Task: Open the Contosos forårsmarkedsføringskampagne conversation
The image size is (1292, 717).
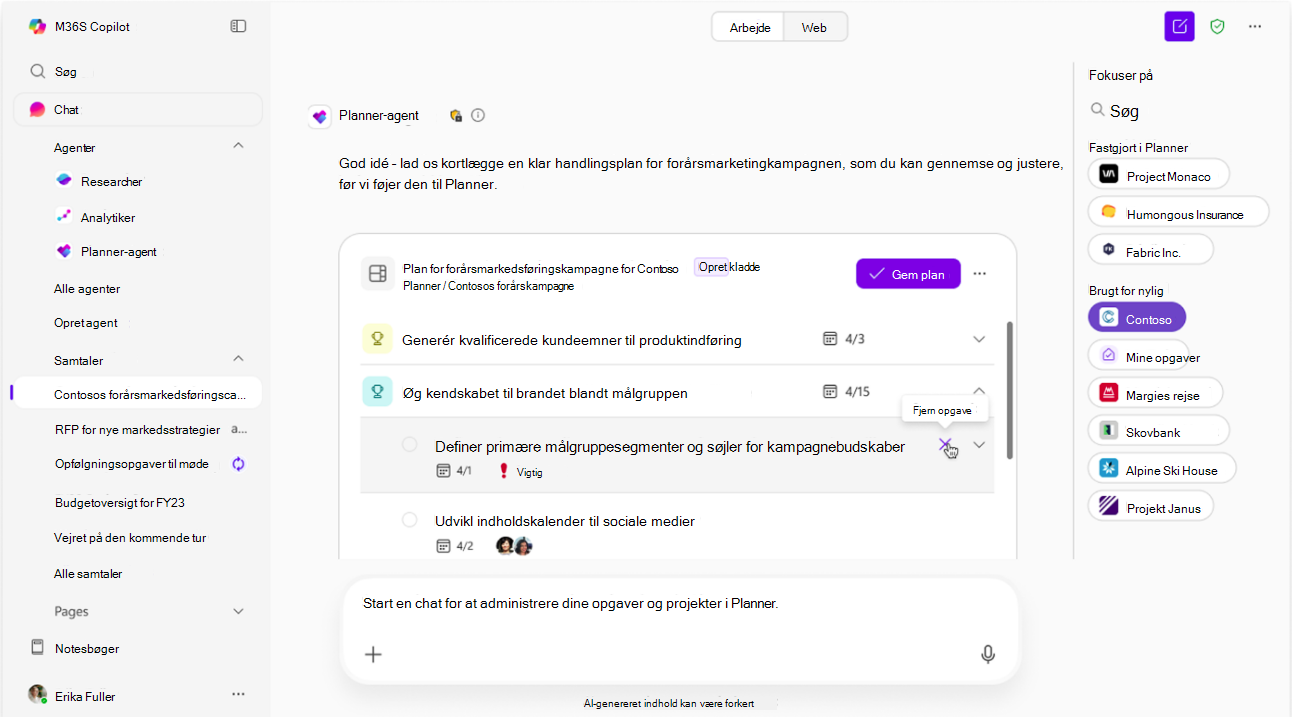Action: pos(137,393)
